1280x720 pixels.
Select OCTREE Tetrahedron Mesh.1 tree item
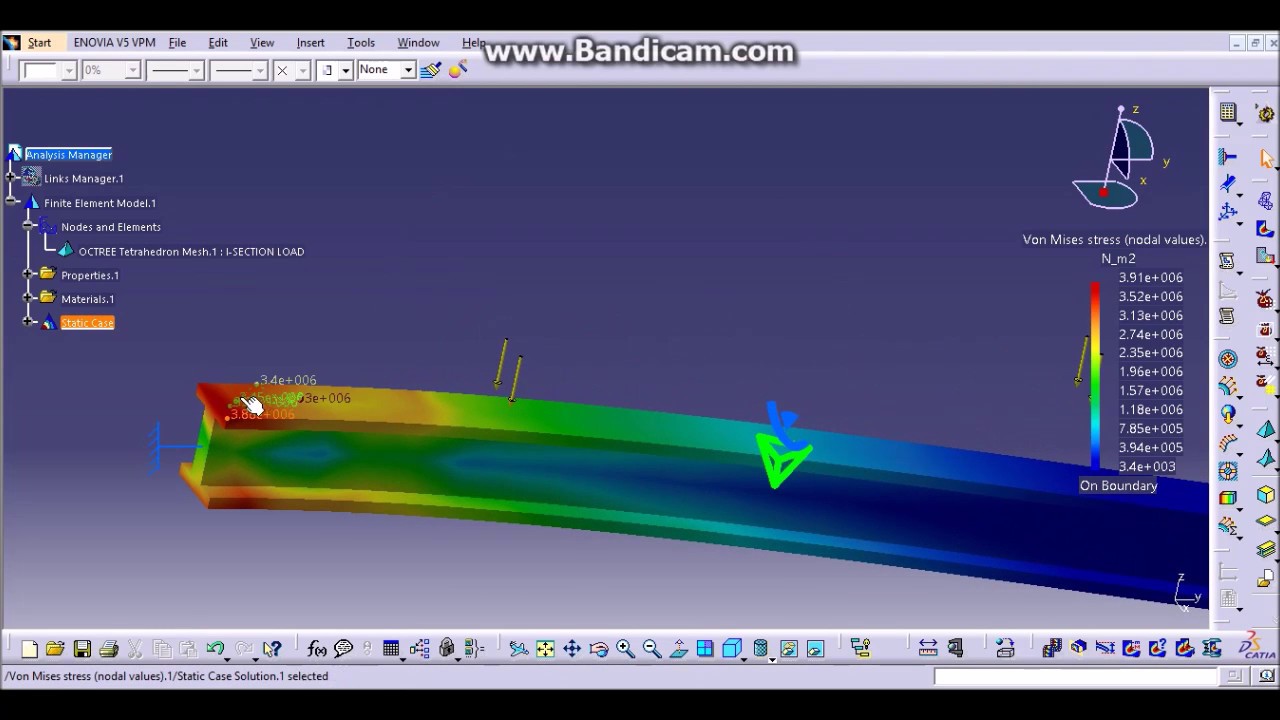(x=191, y=252)
